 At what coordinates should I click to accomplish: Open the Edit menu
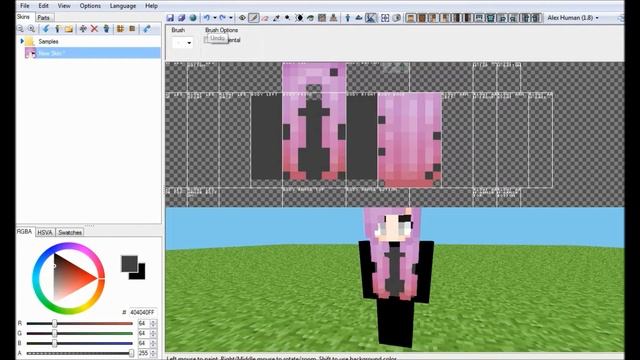44,6
